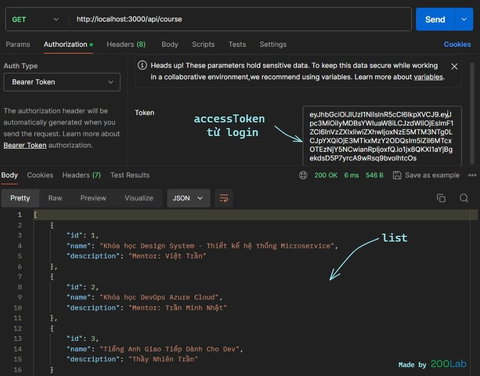Click the Design System course name line
This screenshot has width=480, height=376.
202,246
